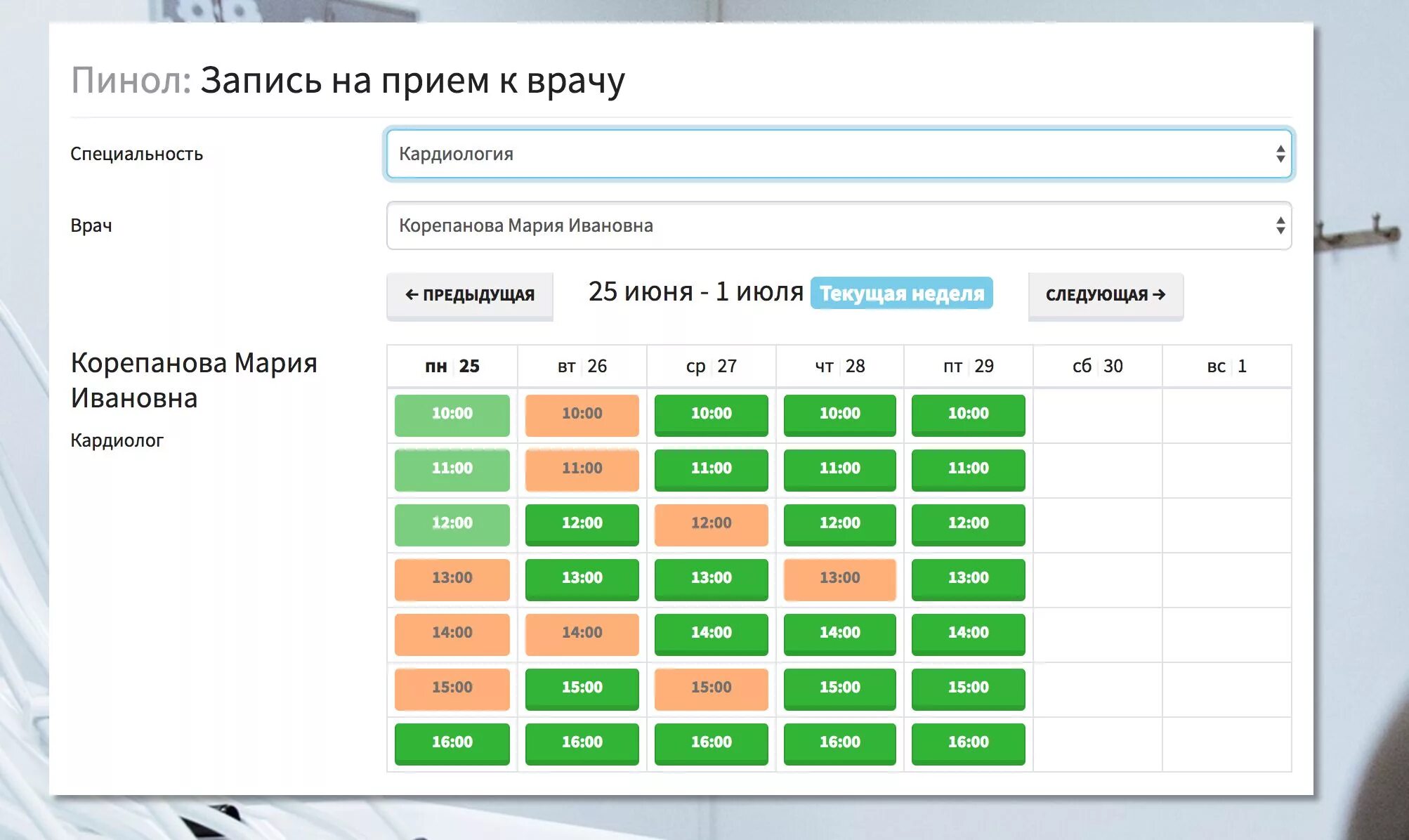Select the пт 29 column header
The width and height of the screenshot is (1409, 840).
click(969, 366)
